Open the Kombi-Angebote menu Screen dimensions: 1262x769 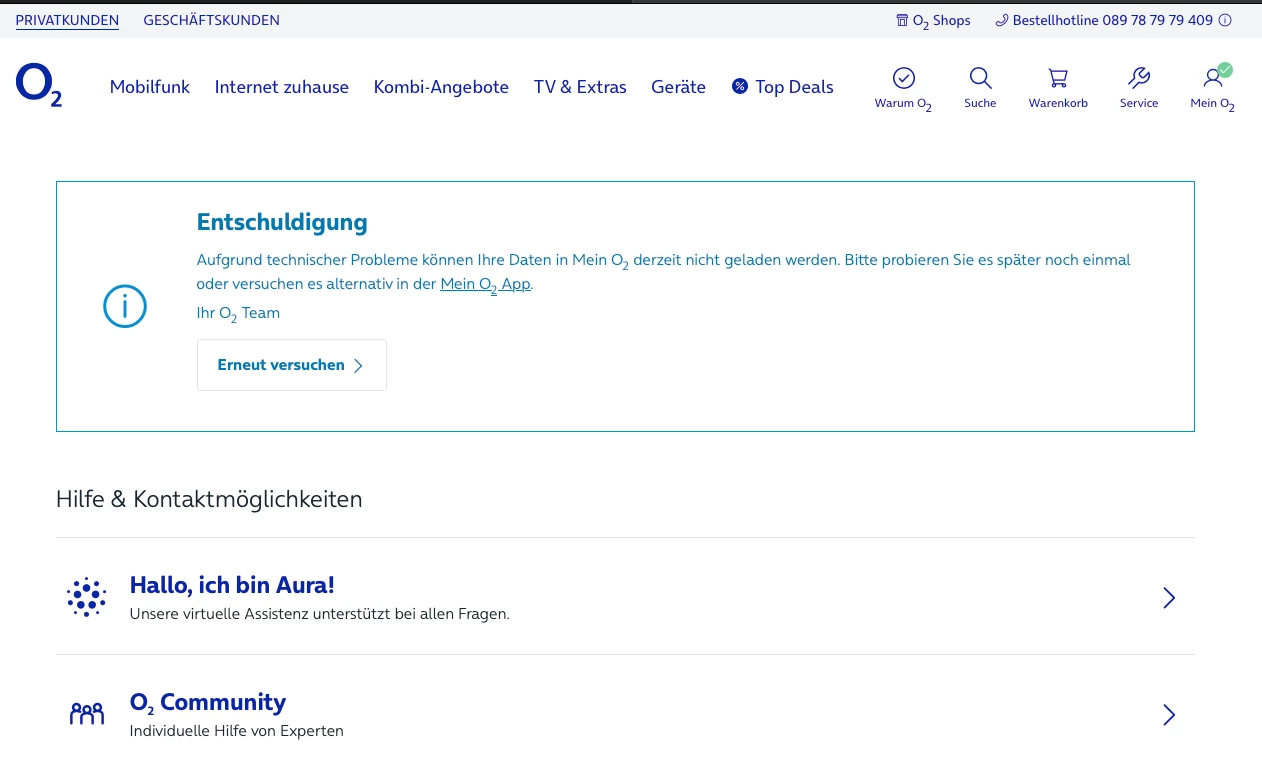point(441,87)
